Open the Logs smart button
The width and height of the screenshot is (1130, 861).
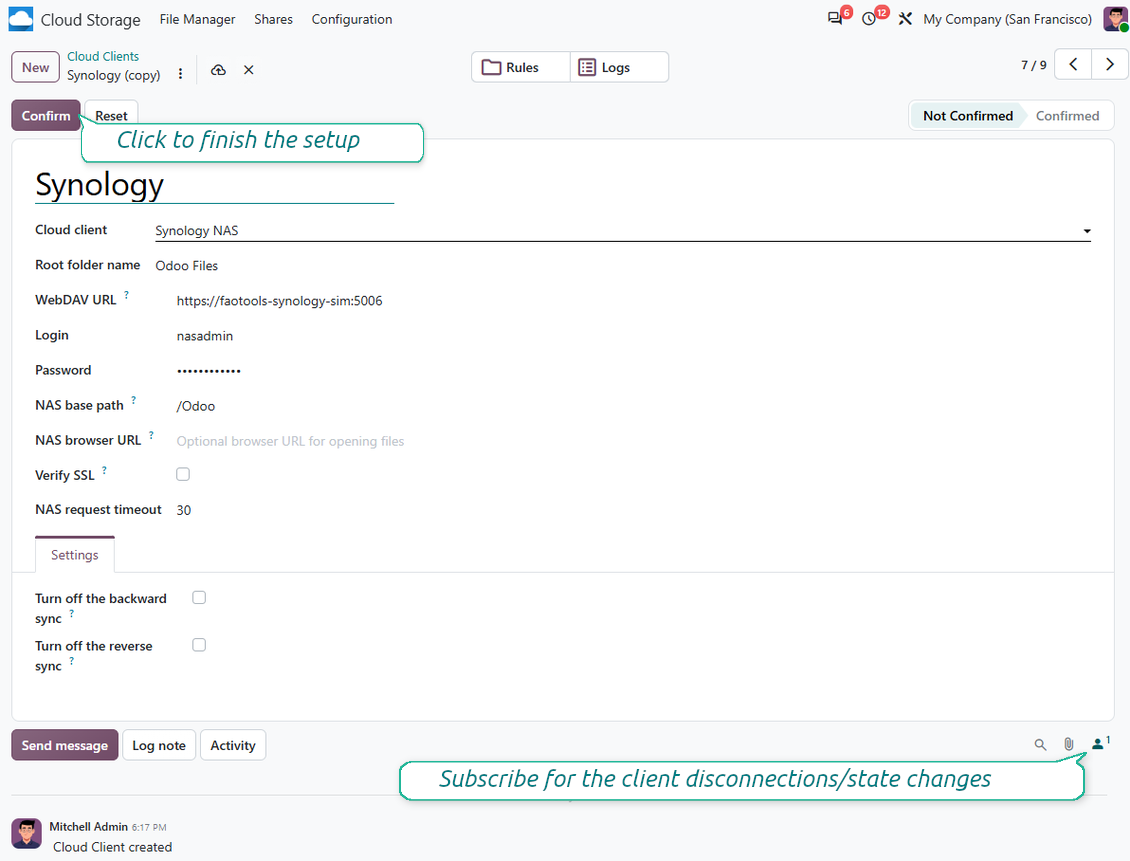click(619, 67)
